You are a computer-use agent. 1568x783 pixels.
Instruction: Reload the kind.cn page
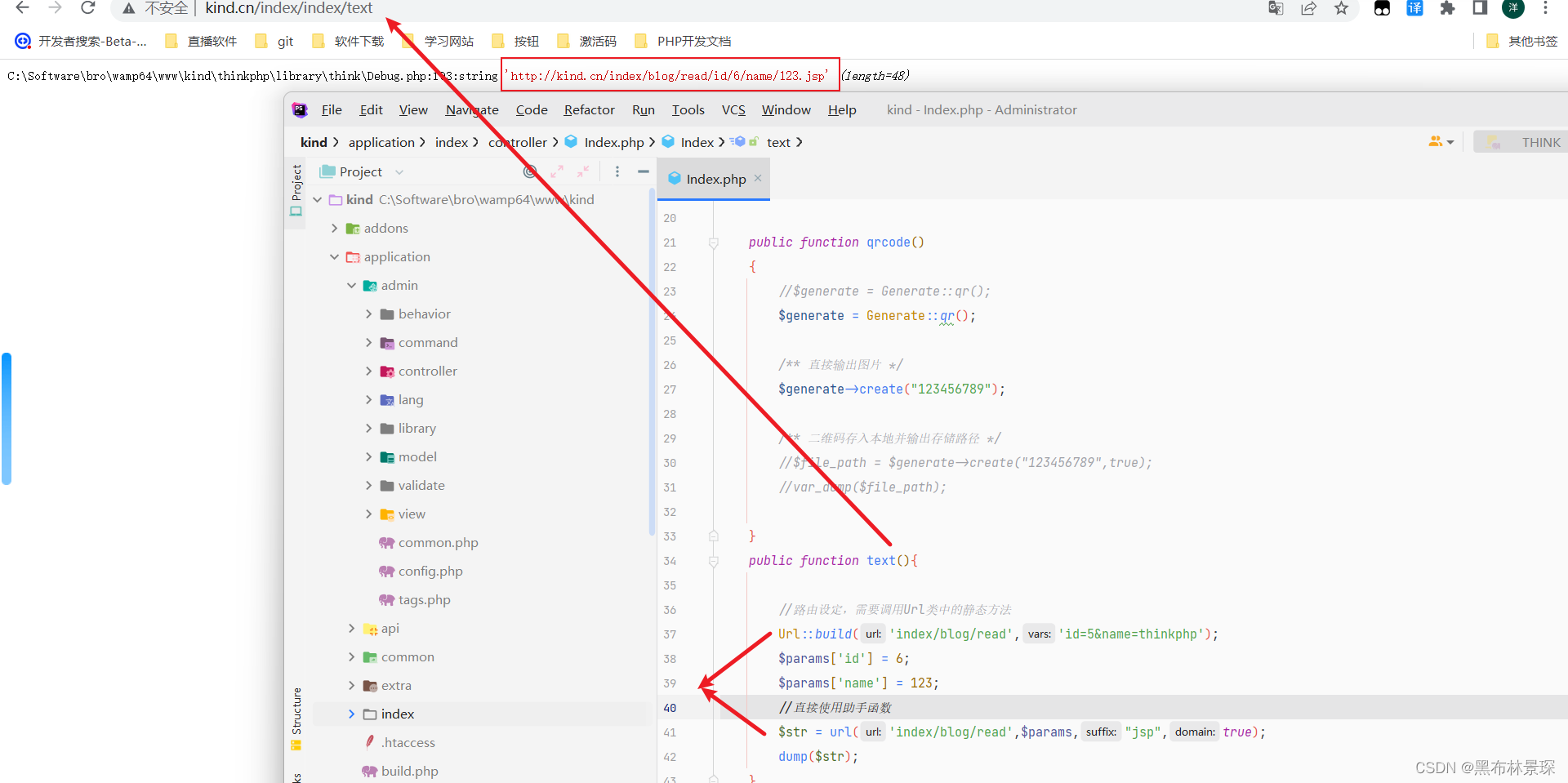coord(88,8)
